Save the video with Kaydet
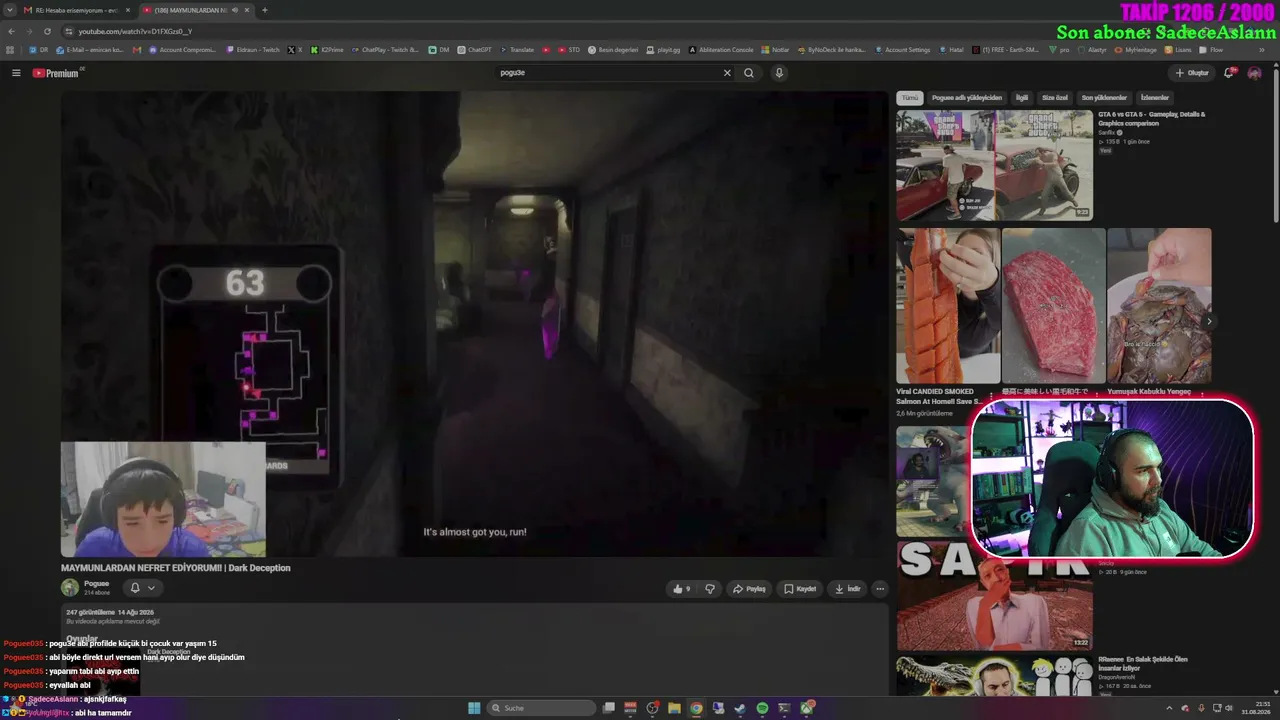The height and width of the screenshot is (720, 1280). pos(800,589)
